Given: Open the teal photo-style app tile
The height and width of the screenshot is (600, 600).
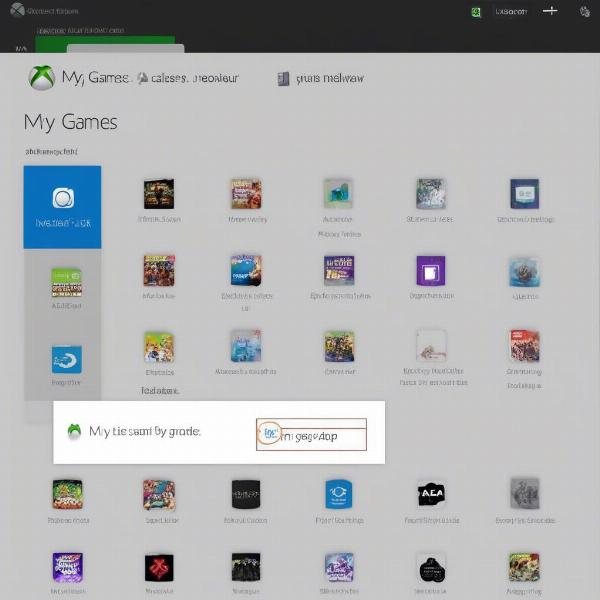Looking at the screenshot, I should (x=338, y=193).
